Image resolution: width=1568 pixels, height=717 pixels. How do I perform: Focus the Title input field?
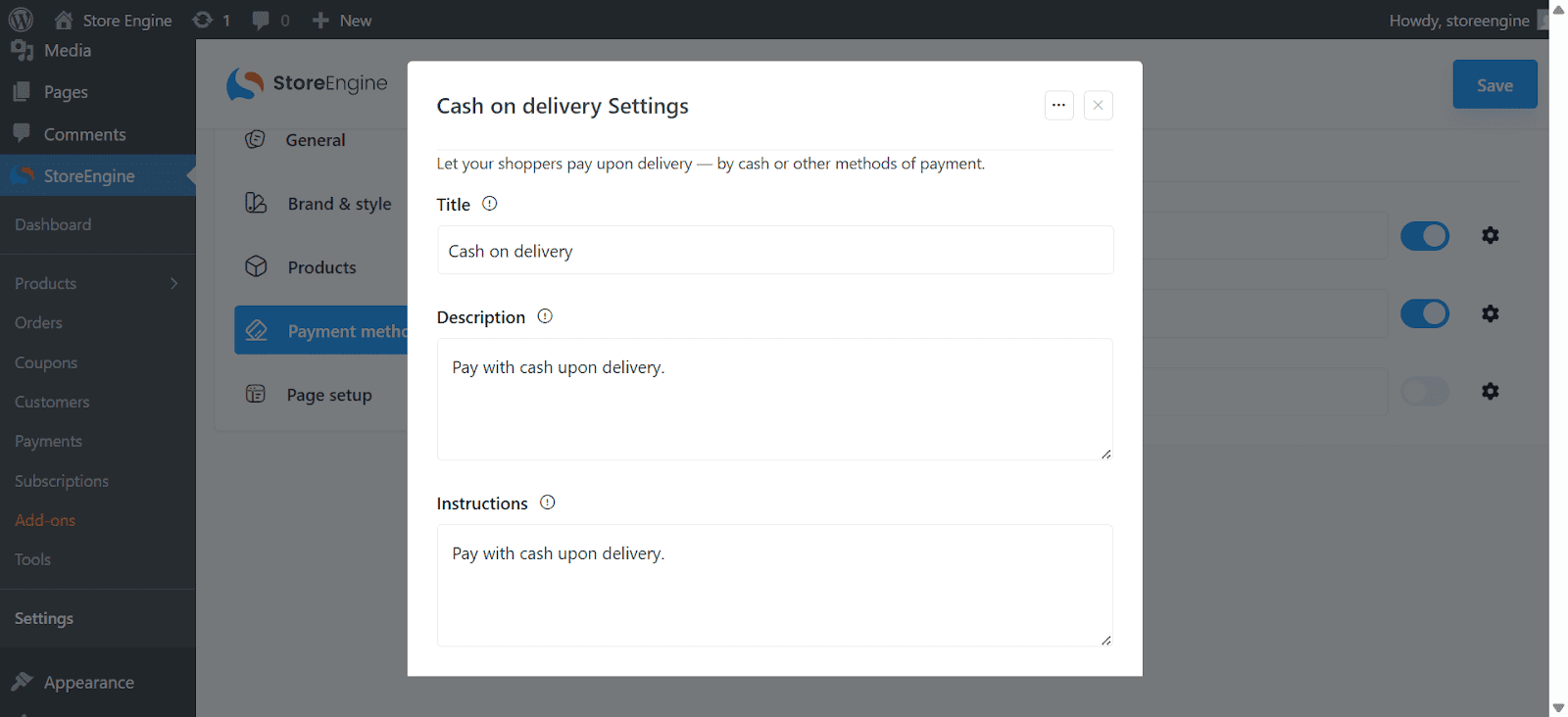[775, 251]
